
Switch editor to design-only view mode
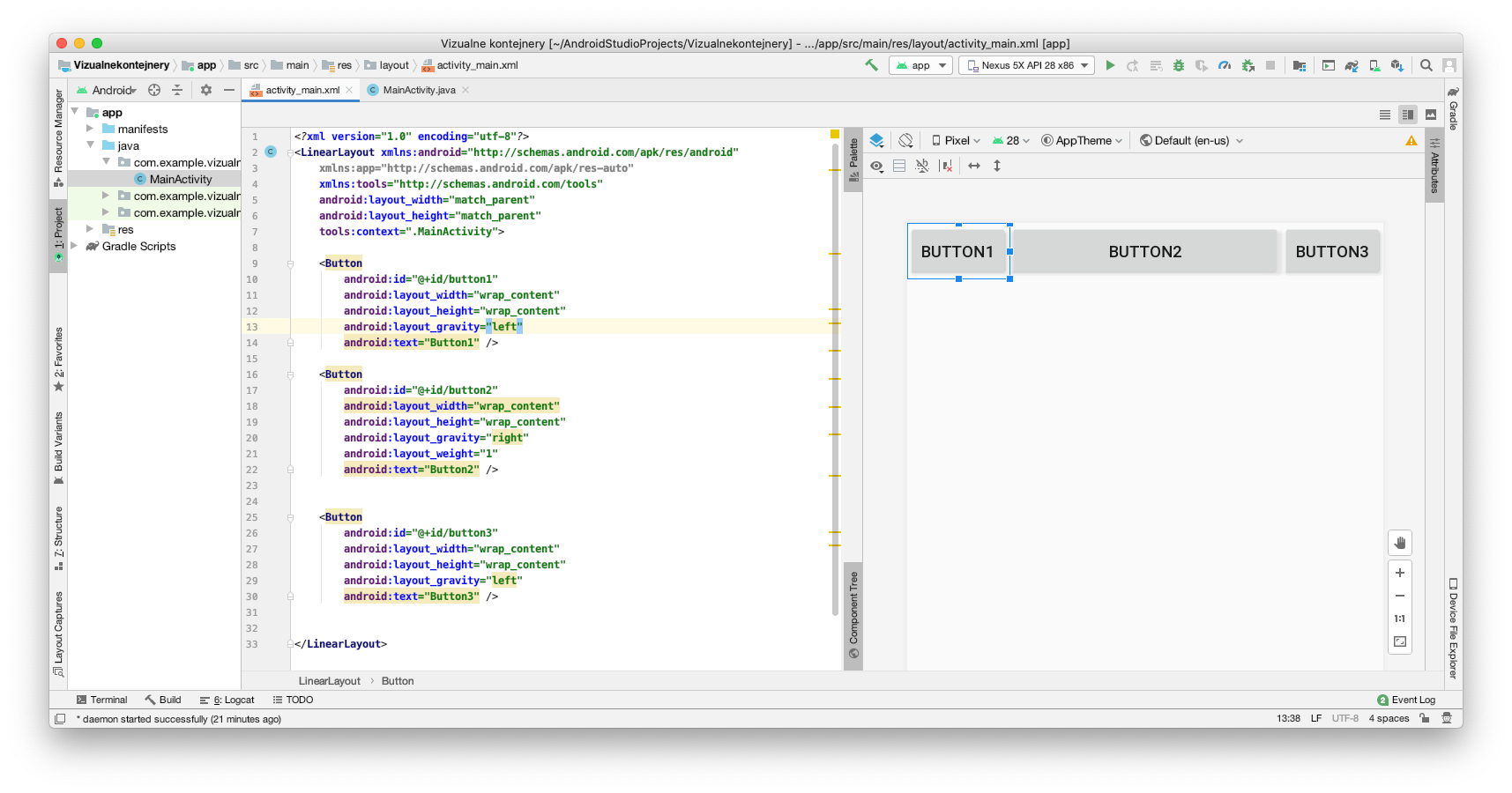point(1431,115)
